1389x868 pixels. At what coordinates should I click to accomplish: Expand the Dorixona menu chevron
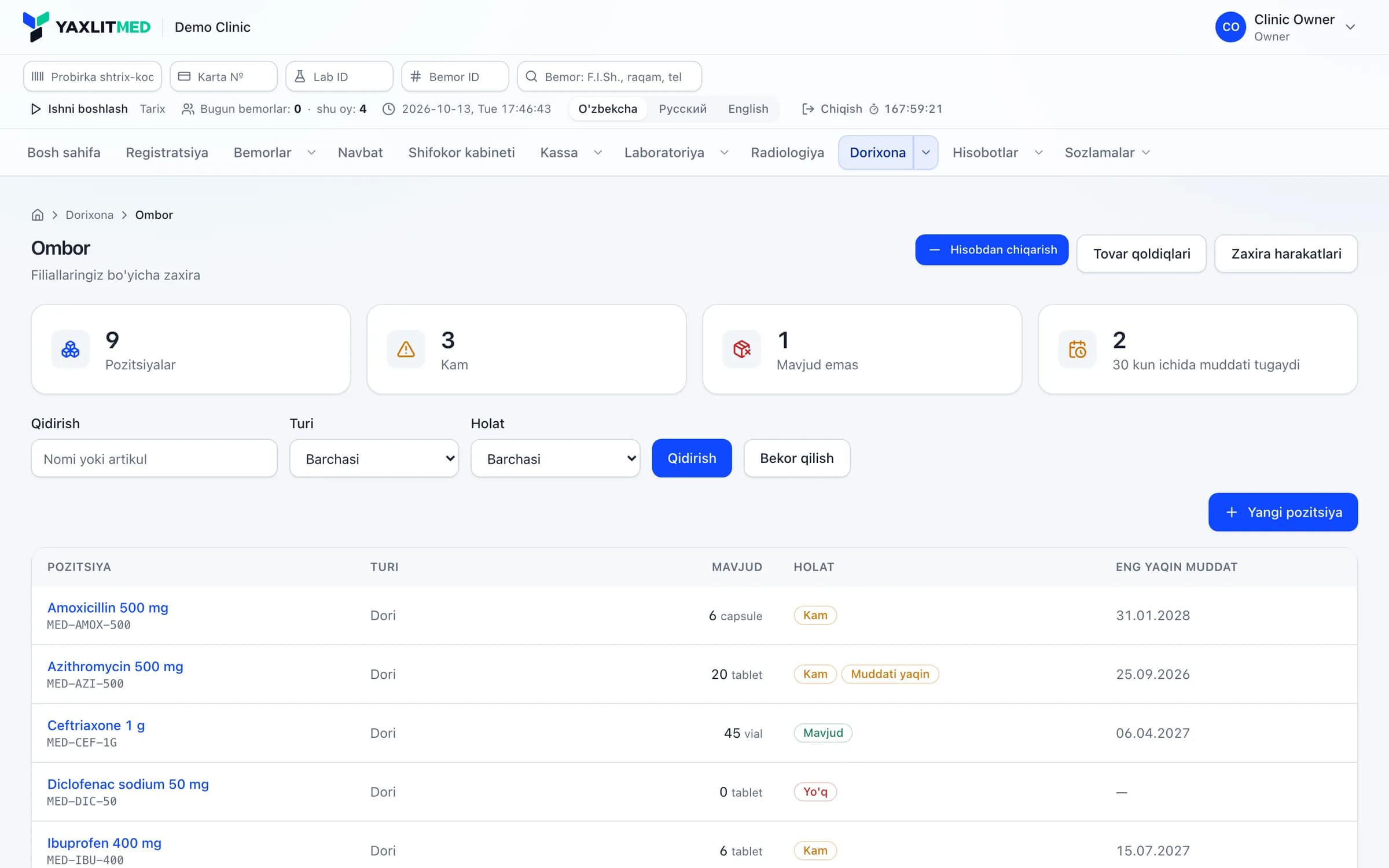pyautogui.click(x=926, y=152)
